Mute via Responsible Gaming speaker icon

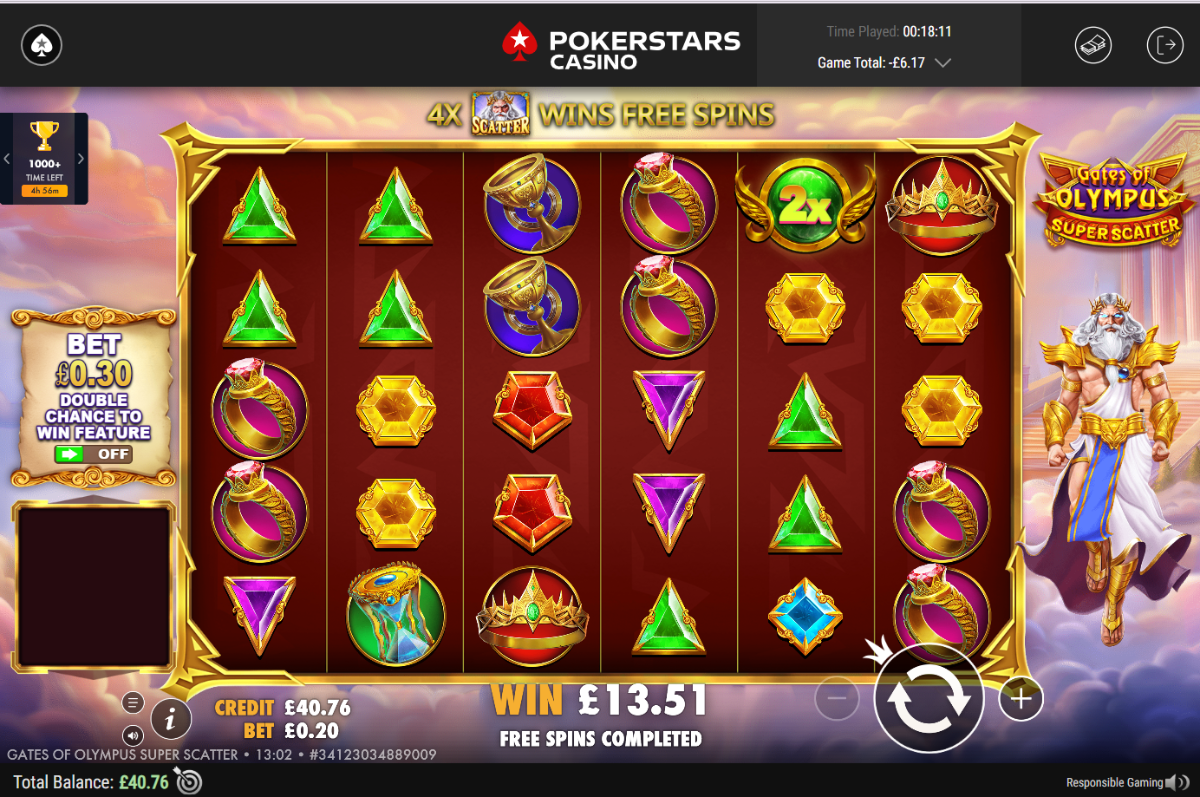tap(1183, 782)
